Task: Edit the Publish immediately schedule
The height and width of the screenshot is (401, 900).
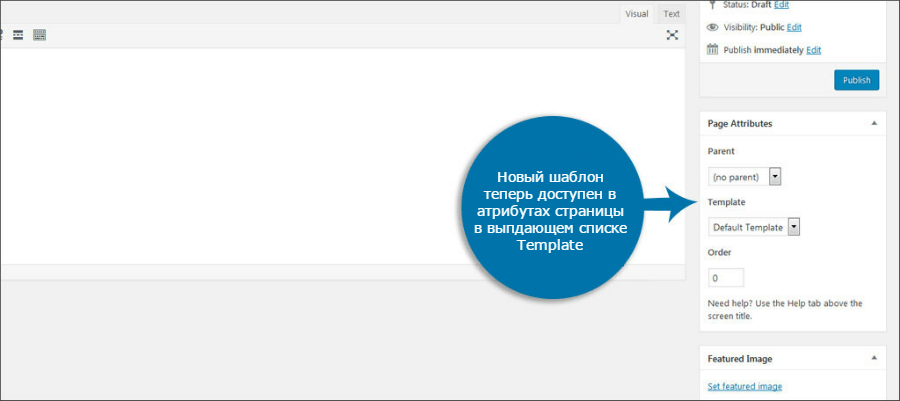Action: pos(813,50)
